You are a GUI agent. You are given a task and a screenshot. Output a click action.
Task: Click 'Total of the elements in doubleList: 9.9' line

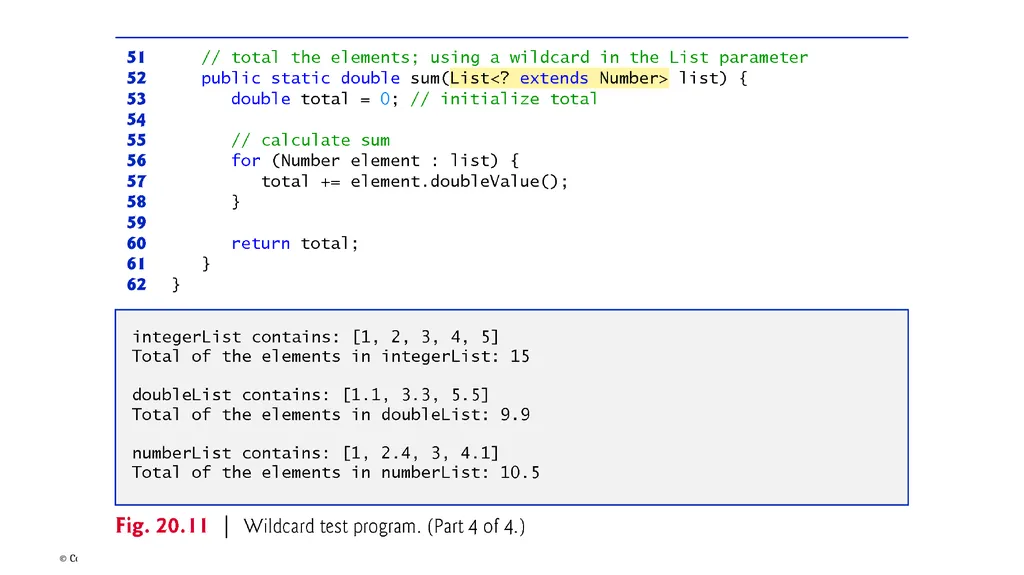[x=330, y=415]
